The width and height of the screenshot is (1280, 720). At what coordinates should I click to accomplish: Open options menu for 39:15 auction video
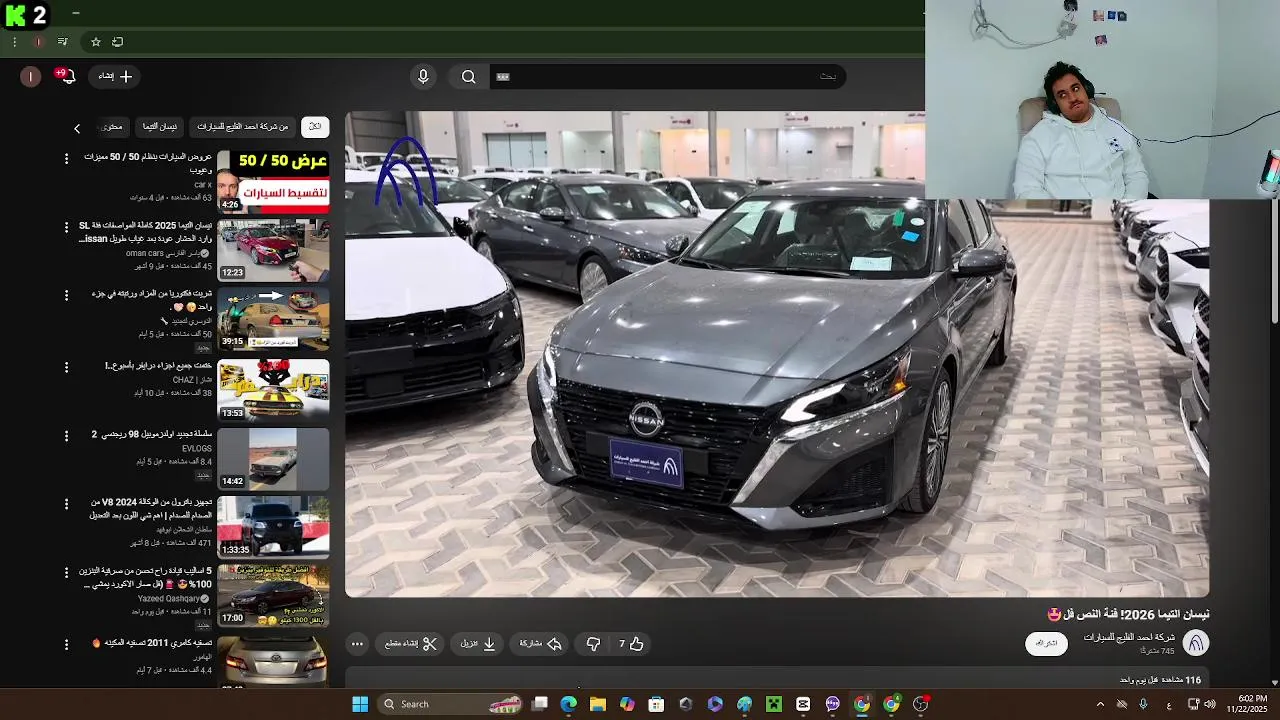(67, 296)
